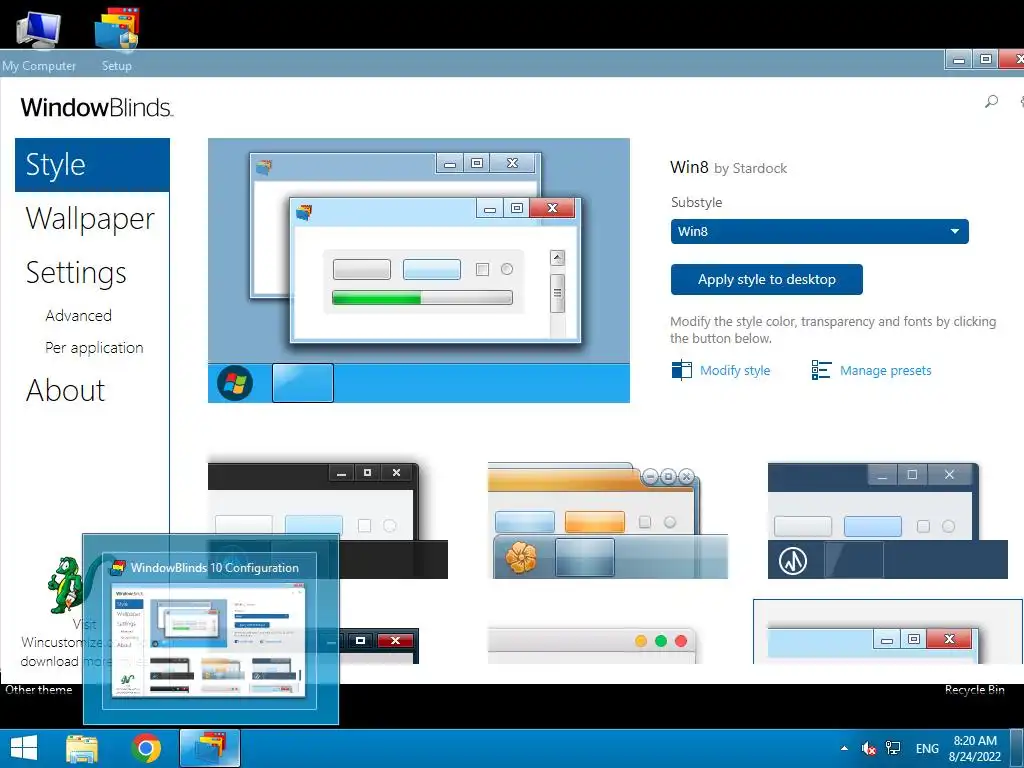Open the Settings section
Screen dimensions: 1024x768
coord(76,273)
